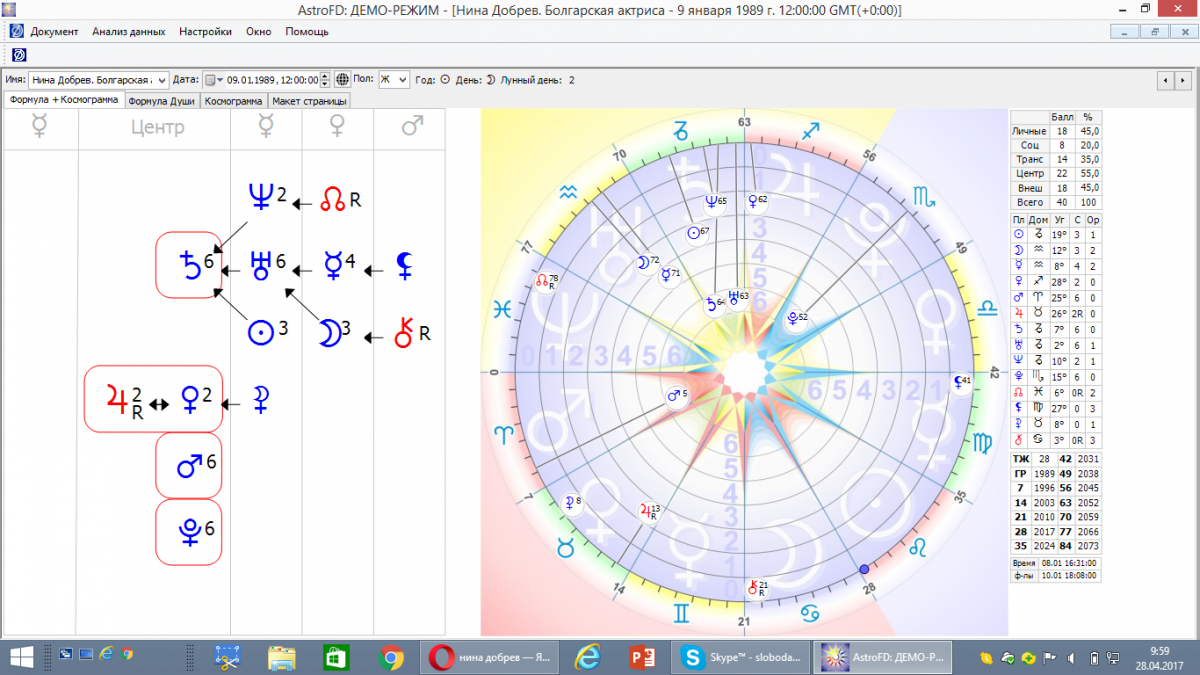
Task: Open the Имя name dropdown
Action: [x=163, y=80]
